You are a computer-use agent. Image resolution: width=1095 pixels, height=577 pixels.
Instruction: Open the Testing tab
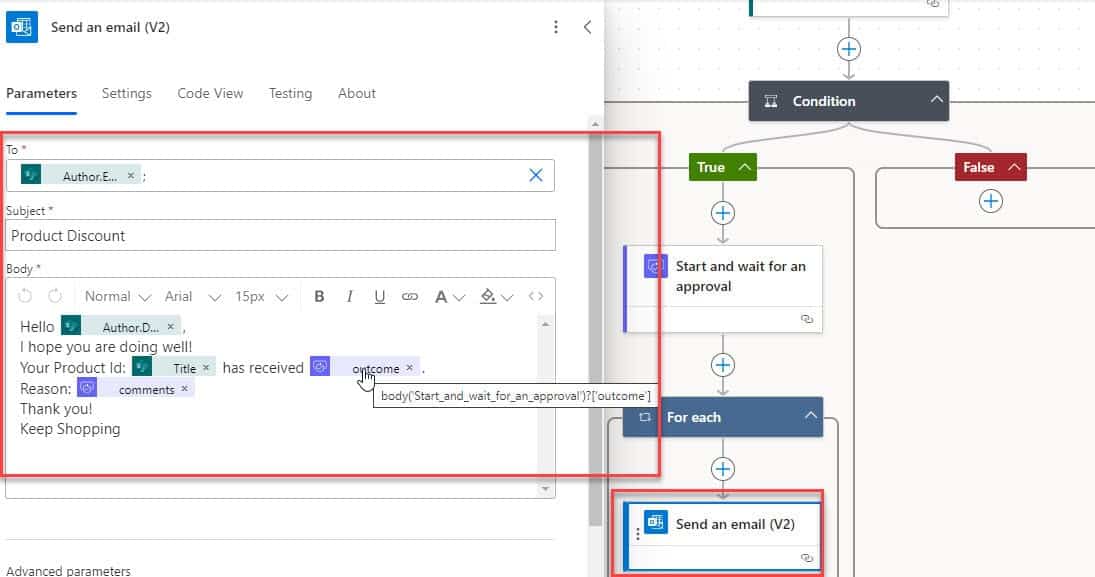[291, 94]
